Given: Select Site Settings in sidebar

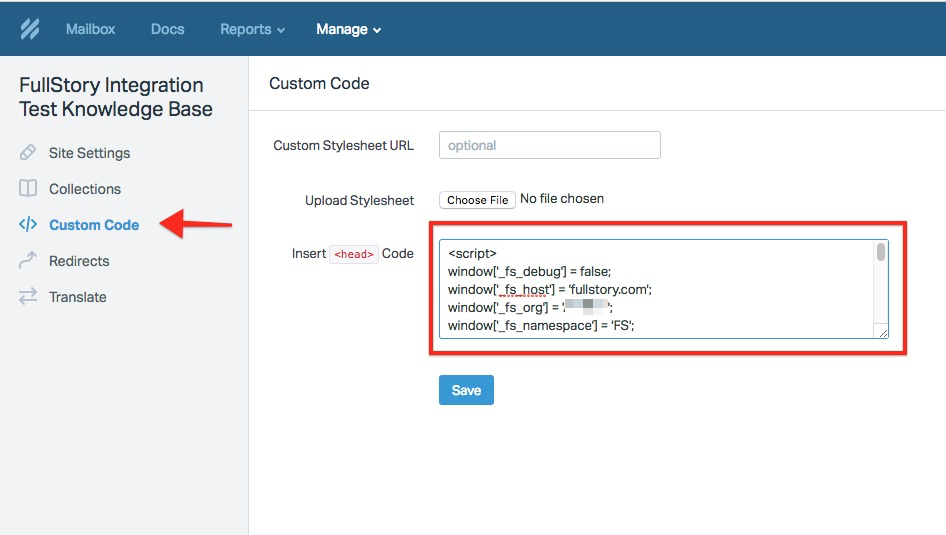Looking at the screenshot, I should (89, 153).
